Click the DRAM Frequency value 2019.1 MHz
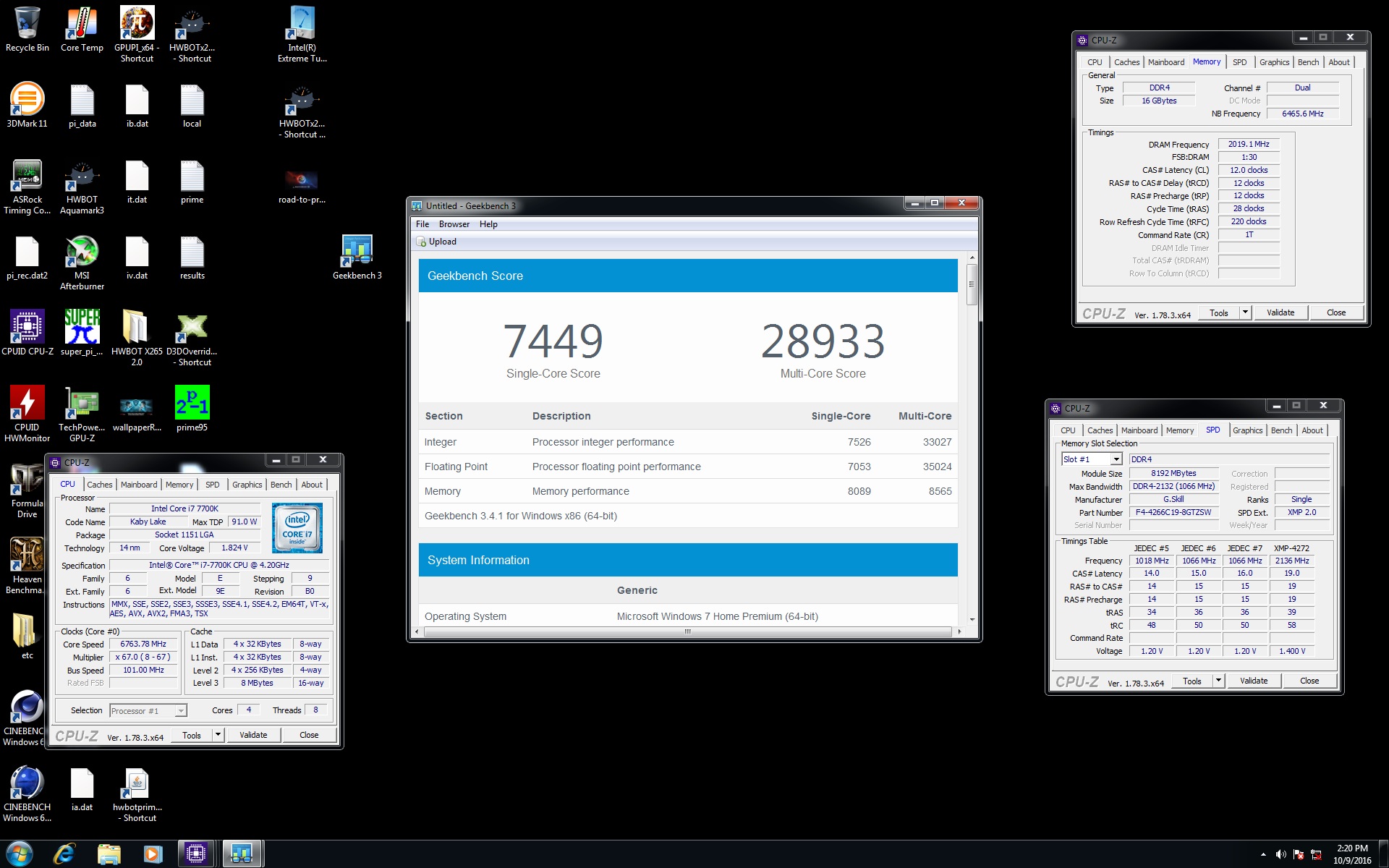Screen dimensions: 1389x868 click(x=1249, y=144)
